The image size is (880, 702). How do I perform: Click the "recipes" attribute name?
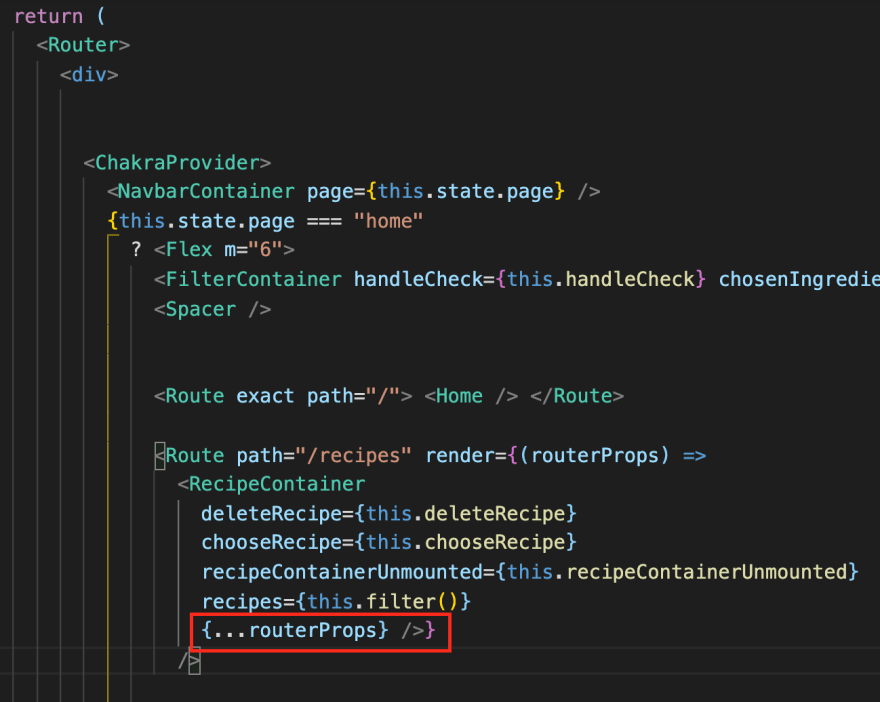click(x=242, y=602)
